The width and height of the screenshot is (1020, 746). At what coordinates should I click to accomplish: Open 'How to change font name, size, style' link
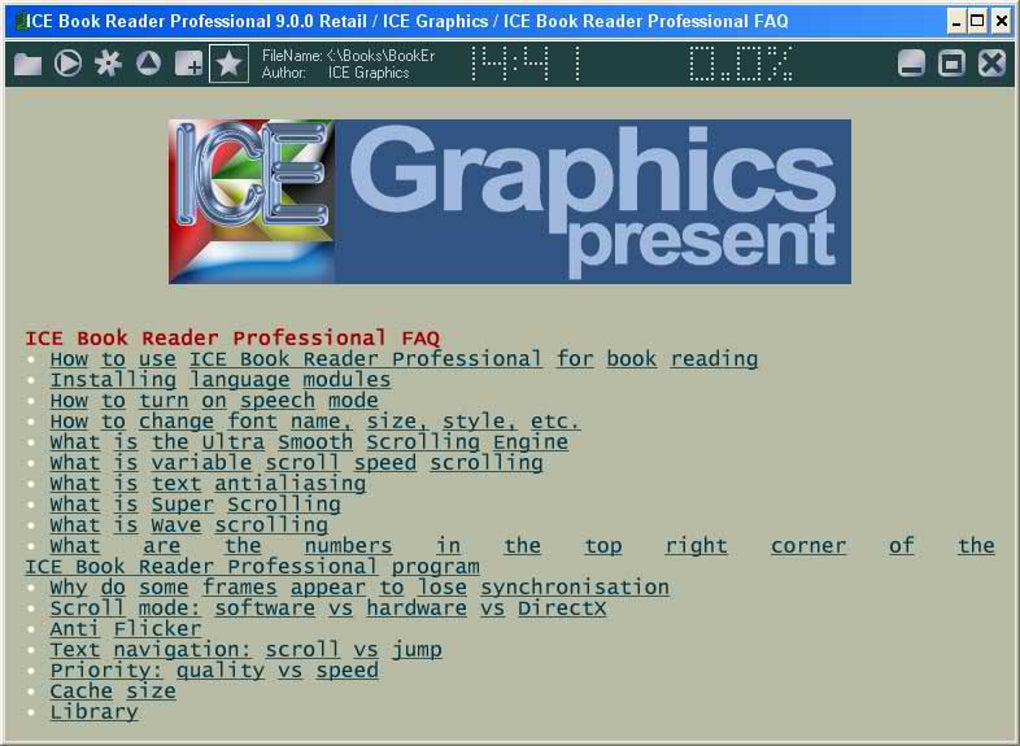315,421
